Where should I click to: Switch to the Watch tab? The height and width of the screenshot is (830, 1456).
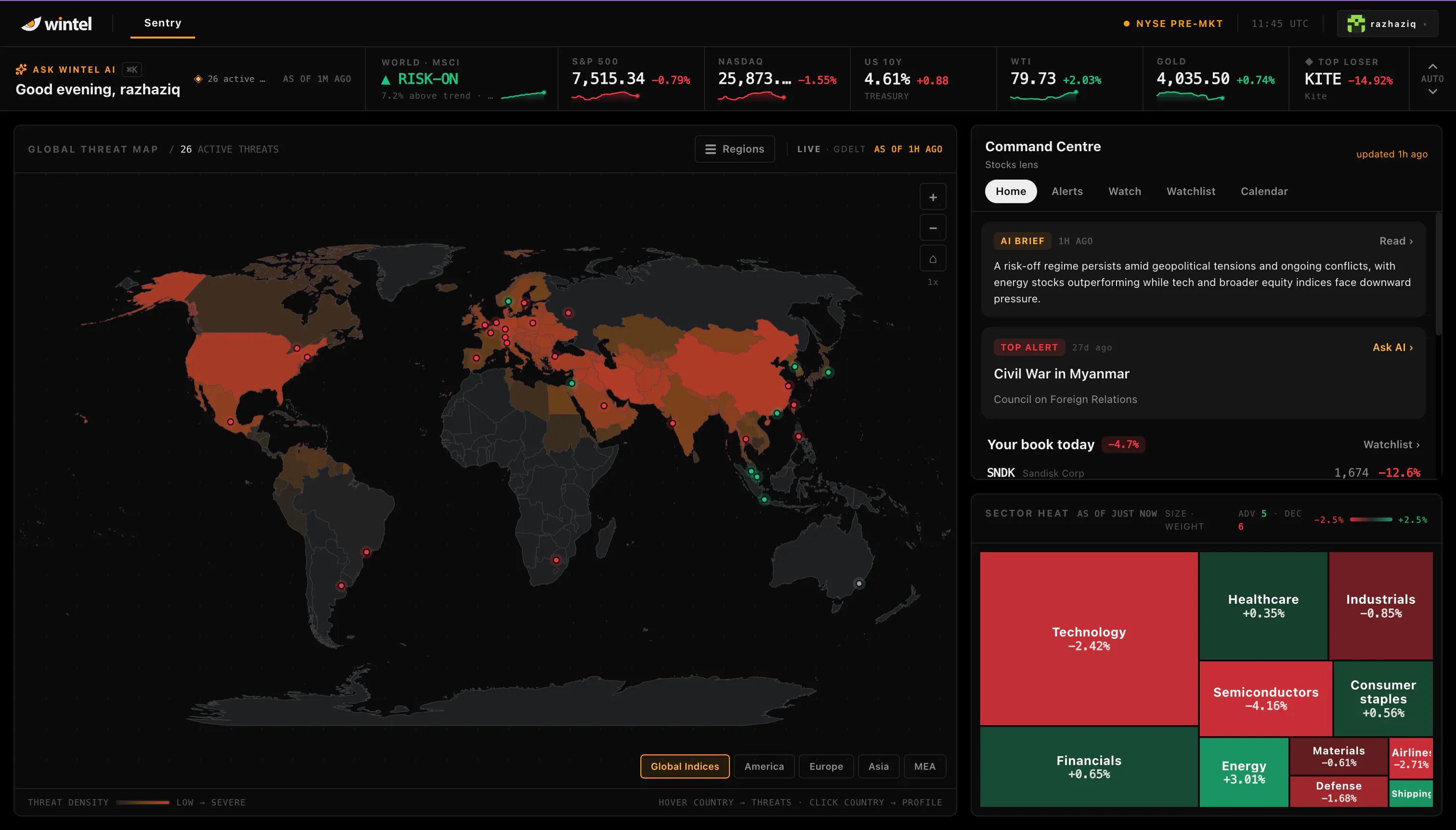coord(1124,192)
